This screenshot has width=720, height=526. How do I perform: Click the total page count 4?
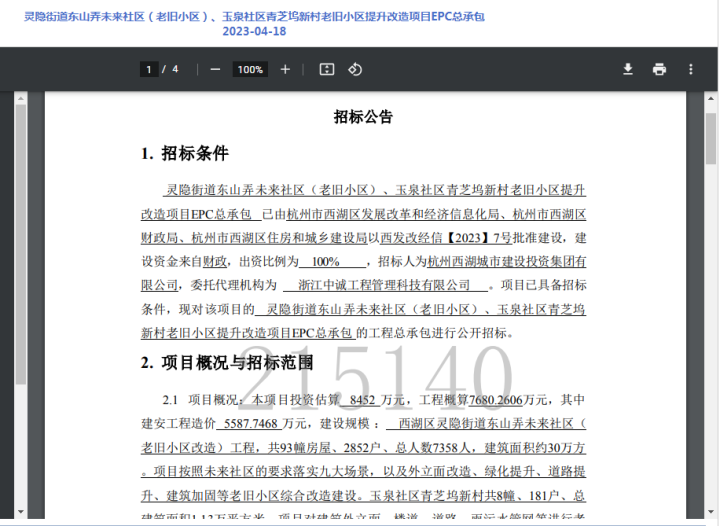[x=175, y=70]
